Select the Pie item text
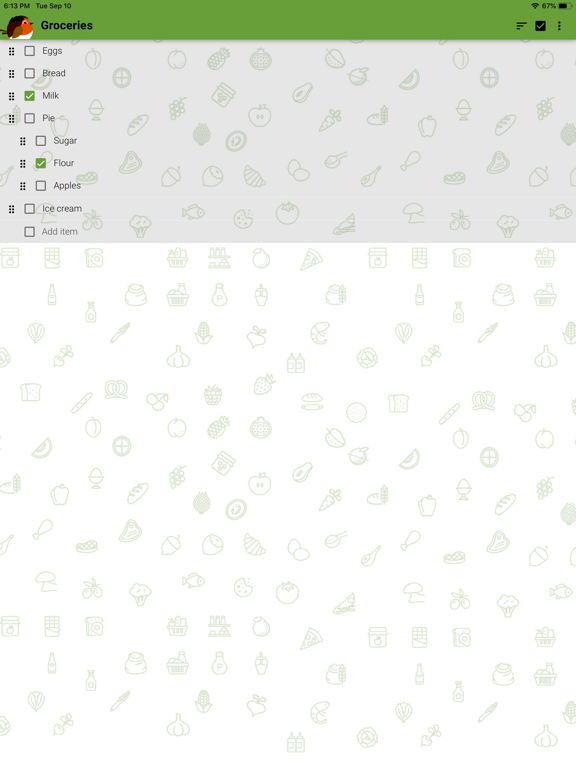576x768 pixels. pyautogui.click(x=48, y=119)
